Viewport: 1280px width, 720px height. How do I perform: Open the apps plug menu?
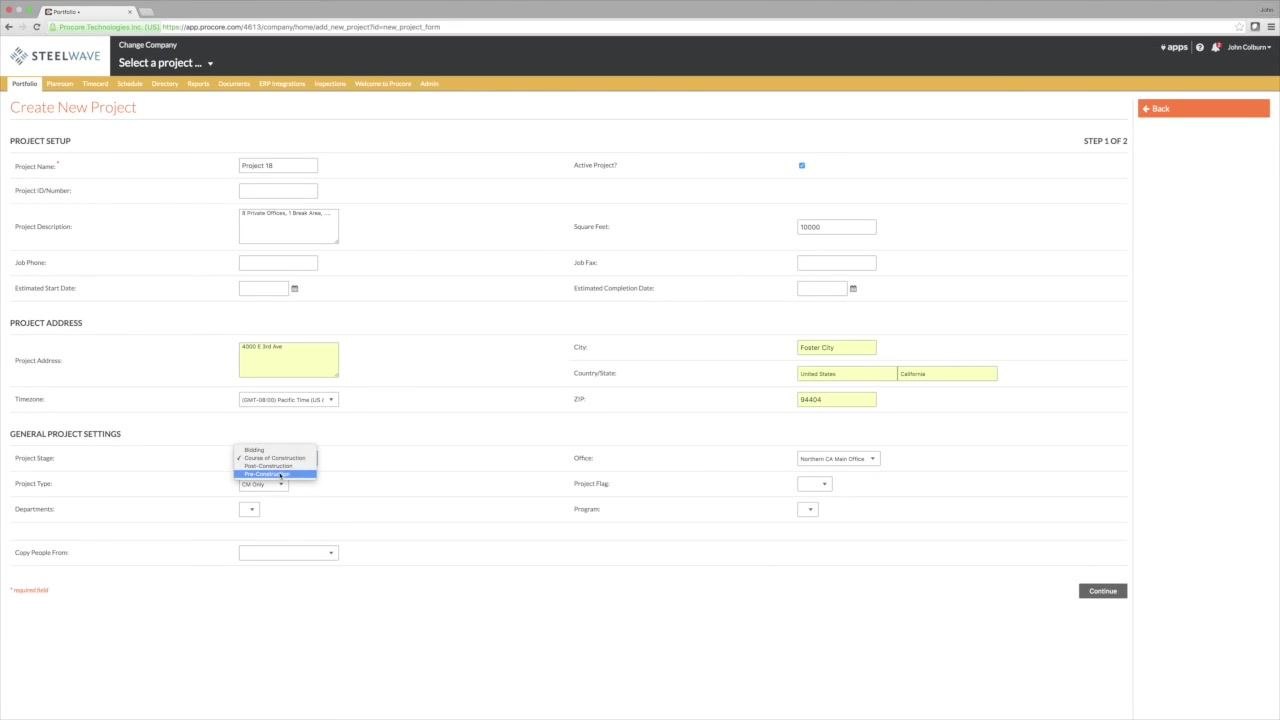1174,47
